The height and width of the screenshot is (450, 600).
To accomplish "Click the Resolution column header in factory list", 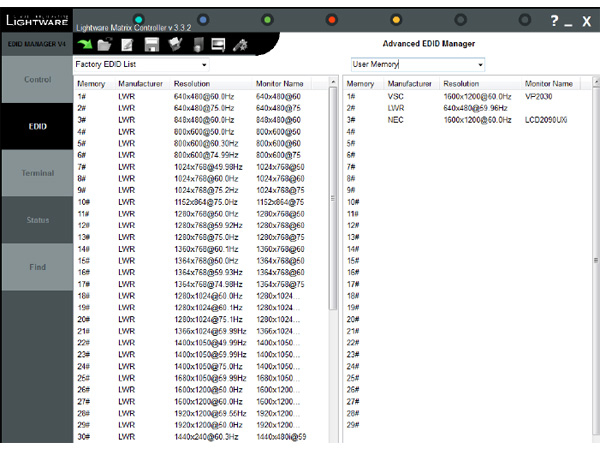I will [x=192, y=84].
